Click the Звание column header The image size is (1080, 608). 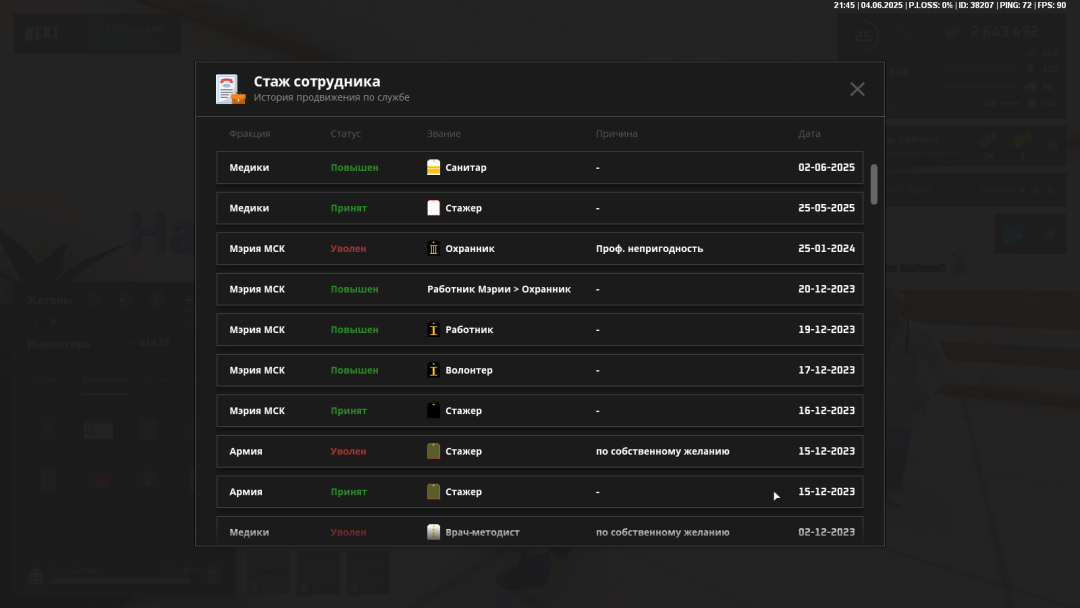click(444, 134)
